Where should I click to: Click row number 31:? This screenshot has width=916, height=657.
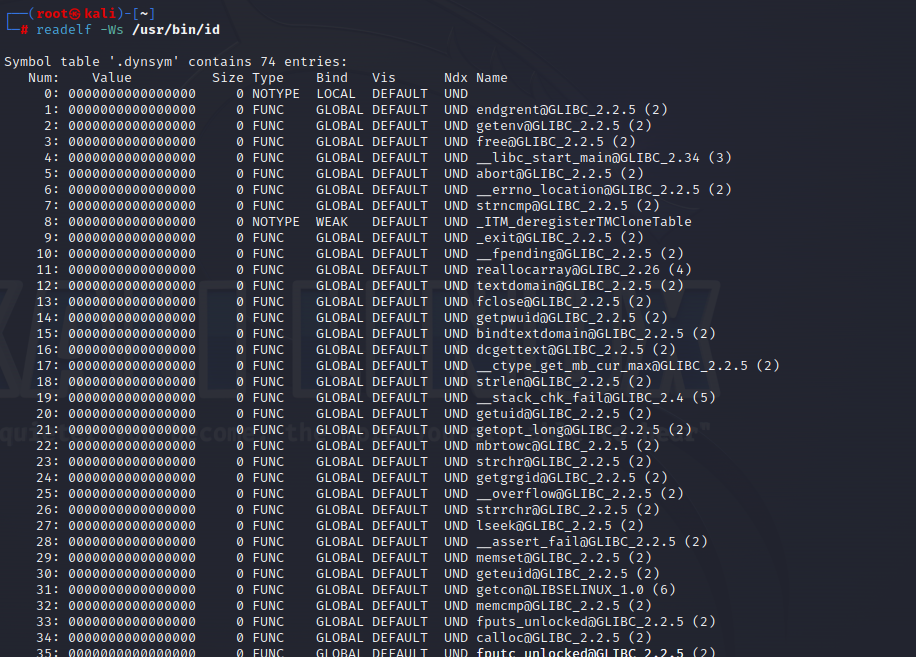point(48,590)
